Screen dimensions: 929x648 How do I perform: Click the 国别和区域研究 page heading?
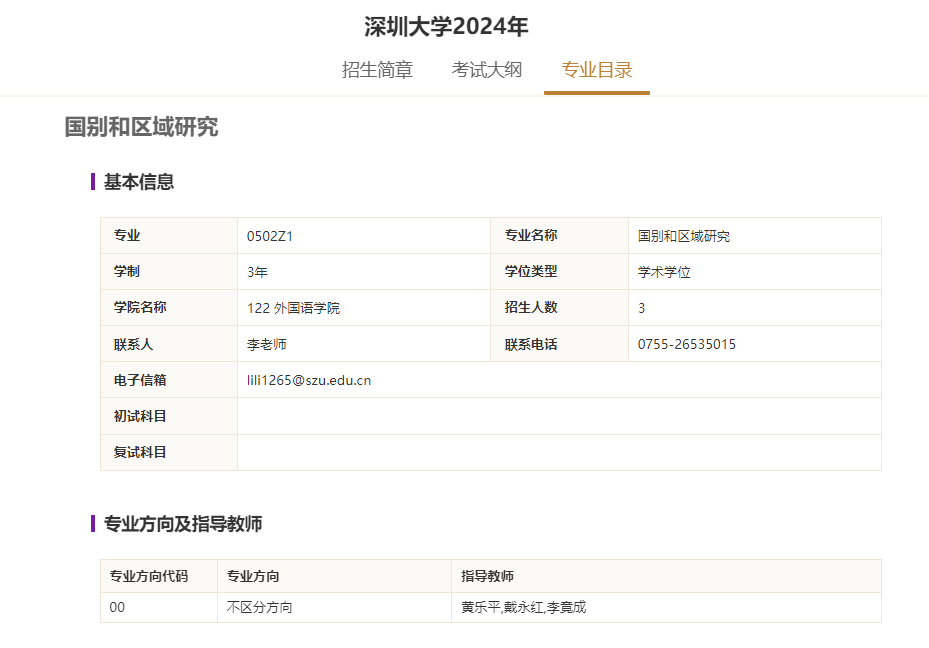142,127
